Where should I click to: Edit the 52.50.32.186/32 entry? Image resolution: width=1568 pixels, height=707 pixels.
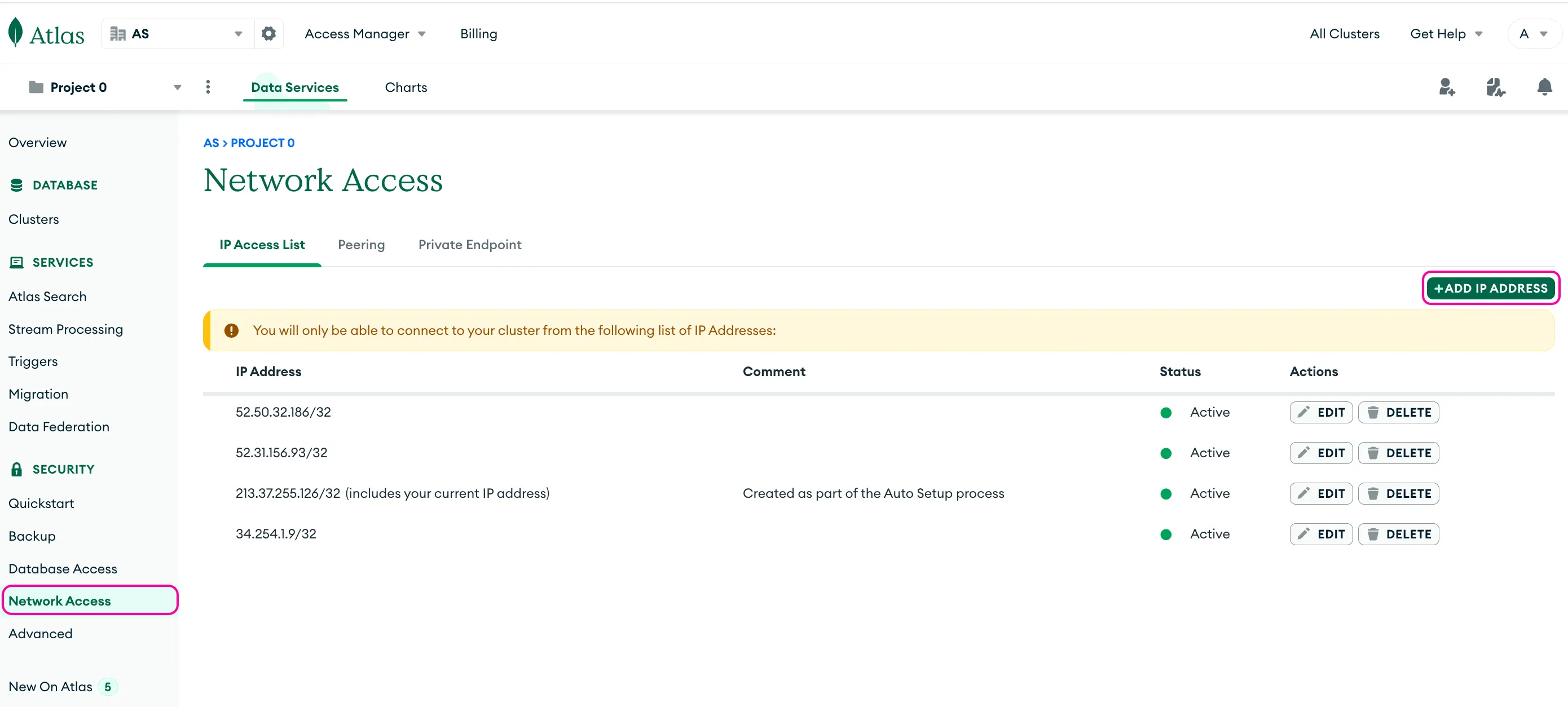[x=1321, y=413]
